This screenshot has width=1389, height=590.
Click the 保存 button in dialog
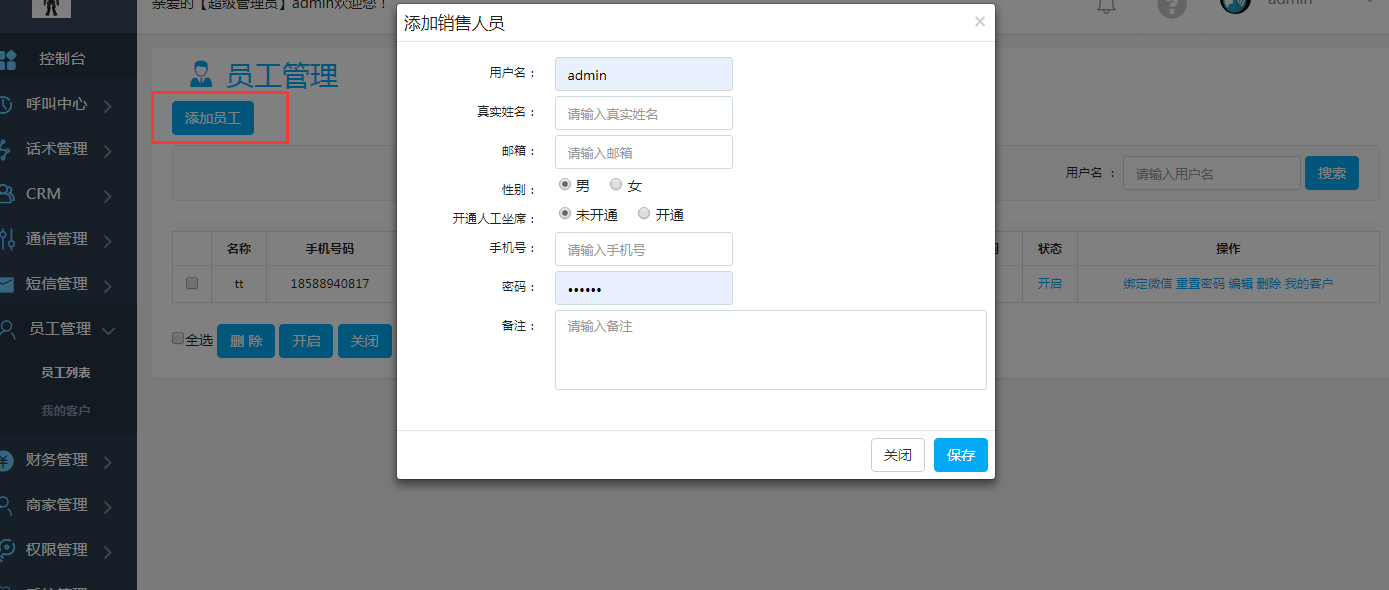coord(960,455)
